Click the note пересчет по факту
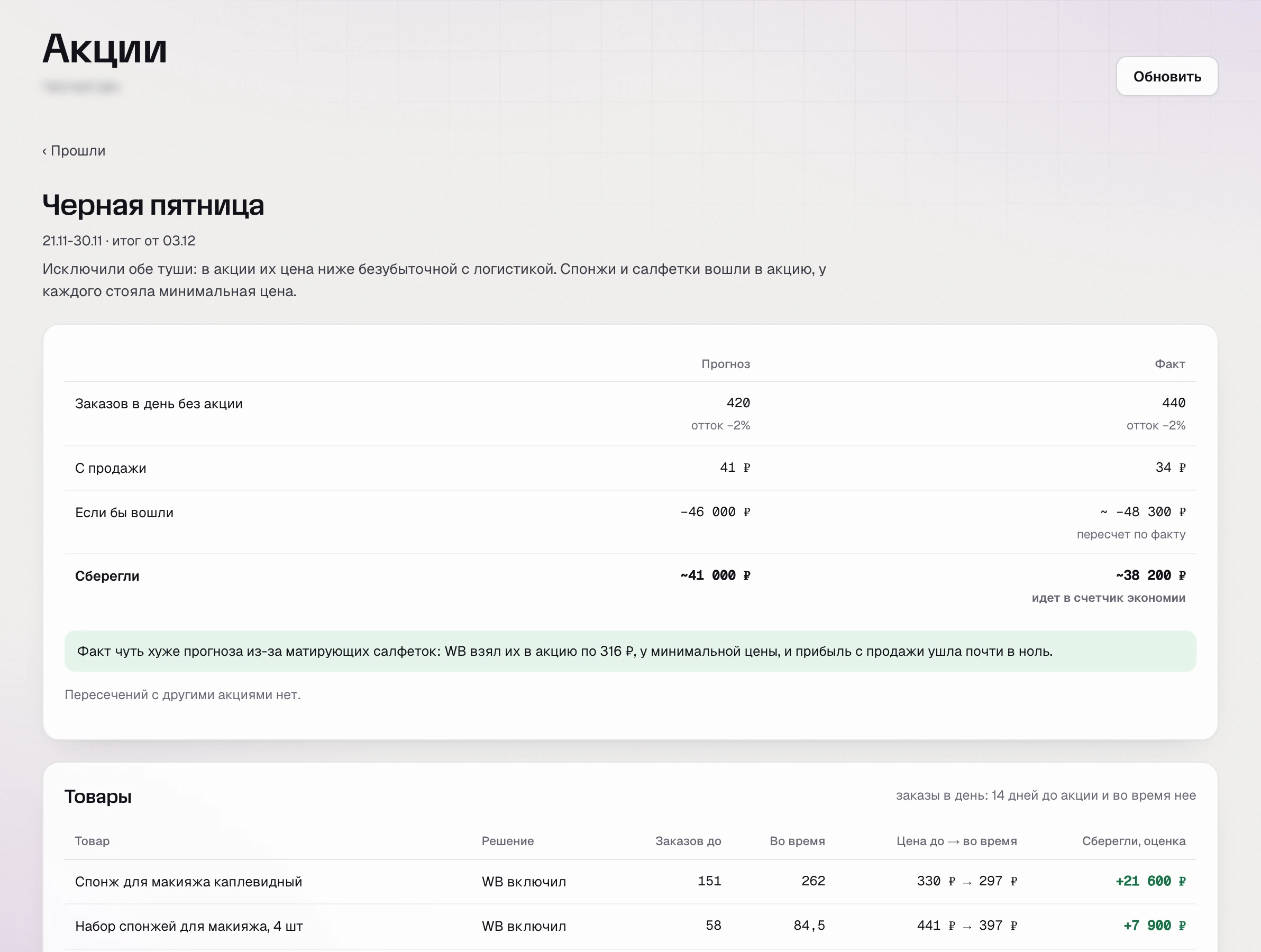The width and height of the screenshot is (1261, 952). click(1131, 534)
